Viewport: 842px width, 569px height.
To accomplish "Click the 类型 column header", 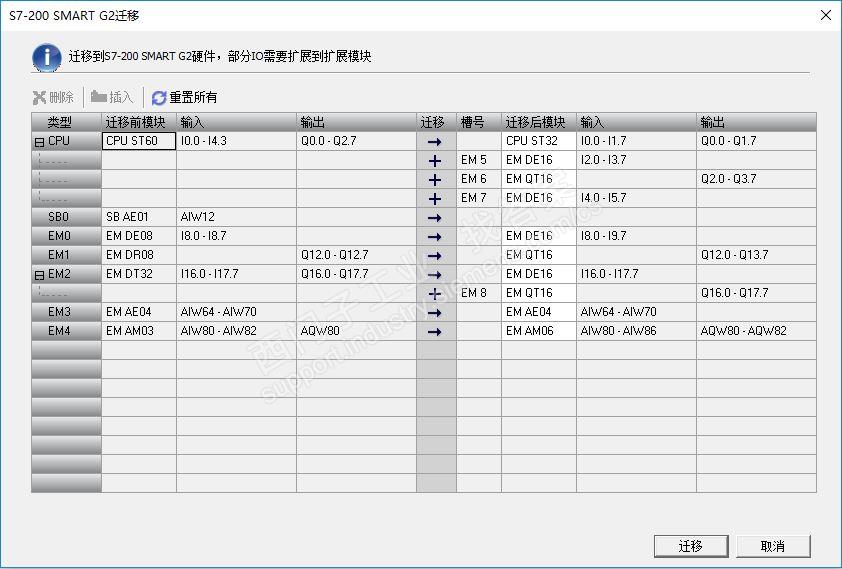I will pyautogui.click(x=66, y=122).
